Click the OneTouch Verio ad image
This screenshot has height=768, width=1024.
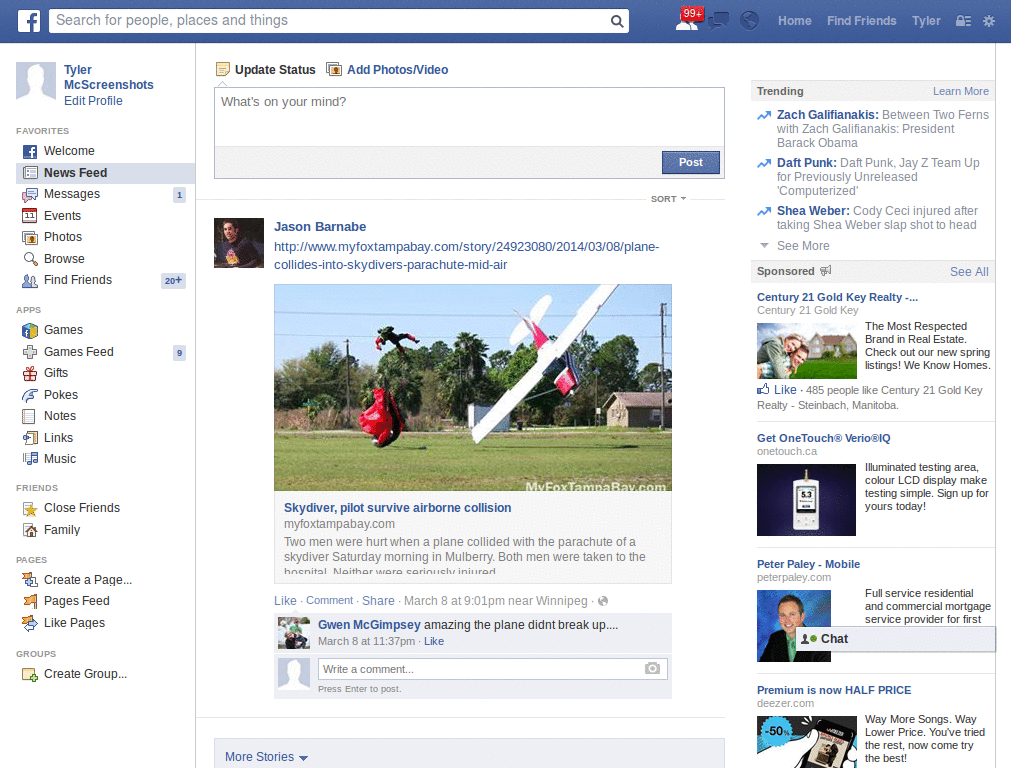pos(806,500)
